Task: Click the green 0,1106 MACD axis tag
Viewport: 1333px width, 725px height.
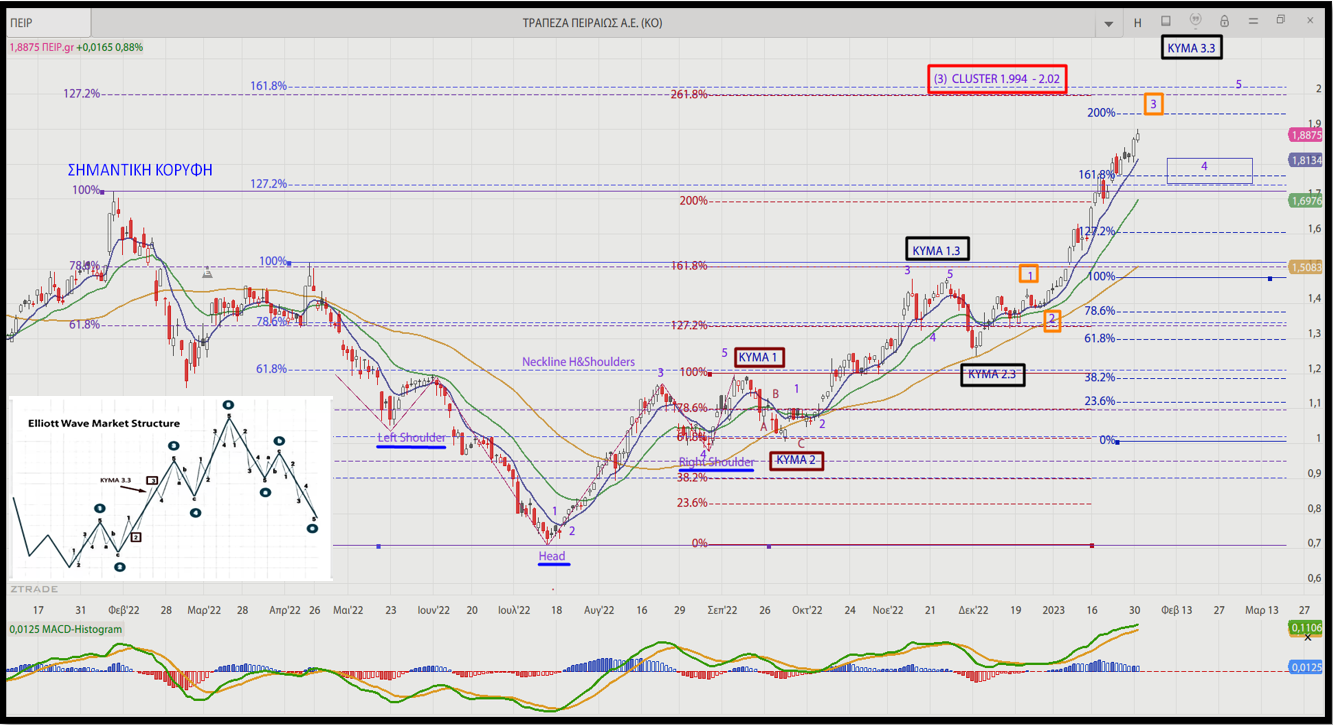Action: coord(1306,627)
